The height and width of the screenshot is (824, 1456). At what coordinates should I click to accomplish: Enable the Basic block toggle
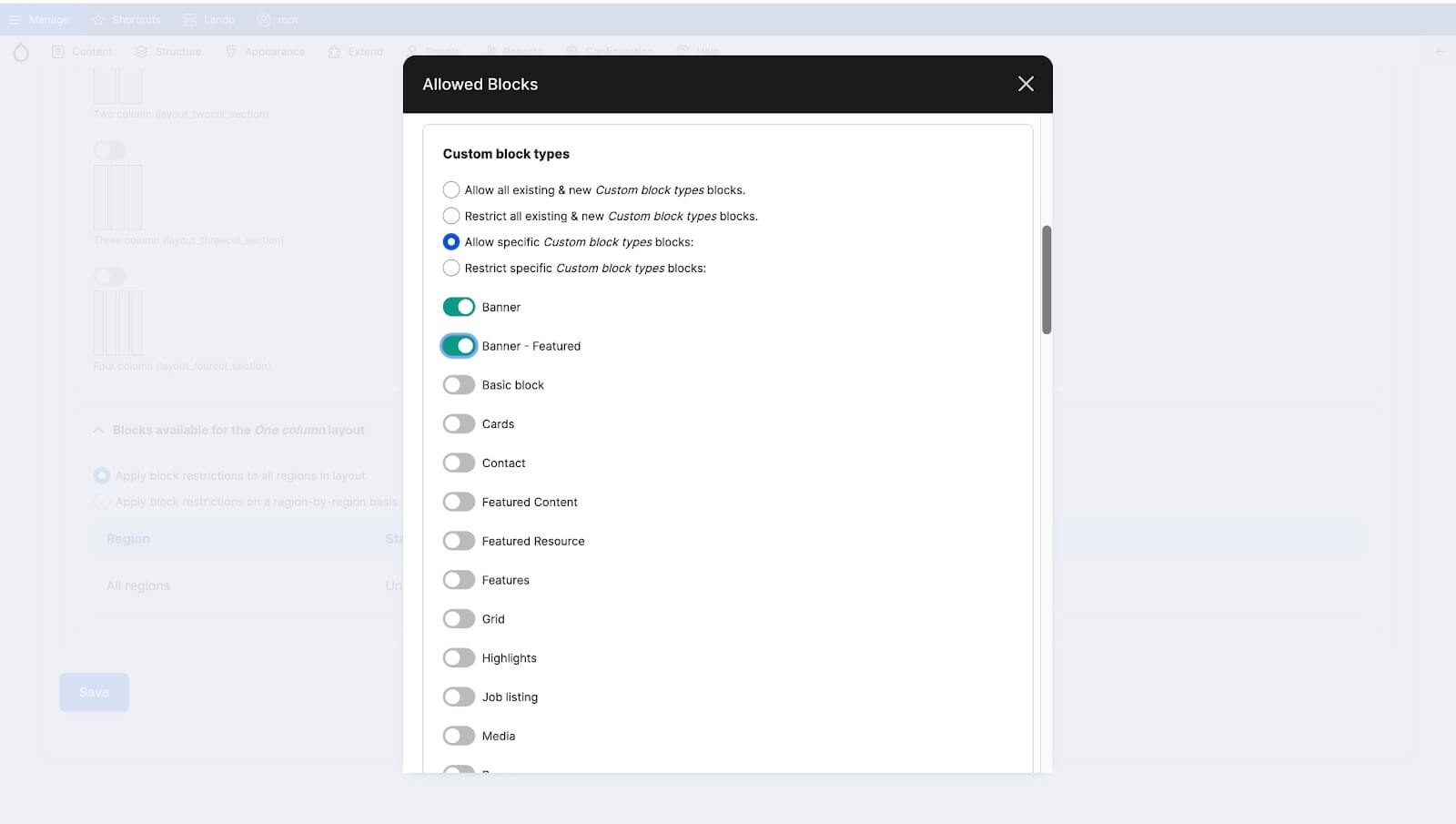pos(459,385)
